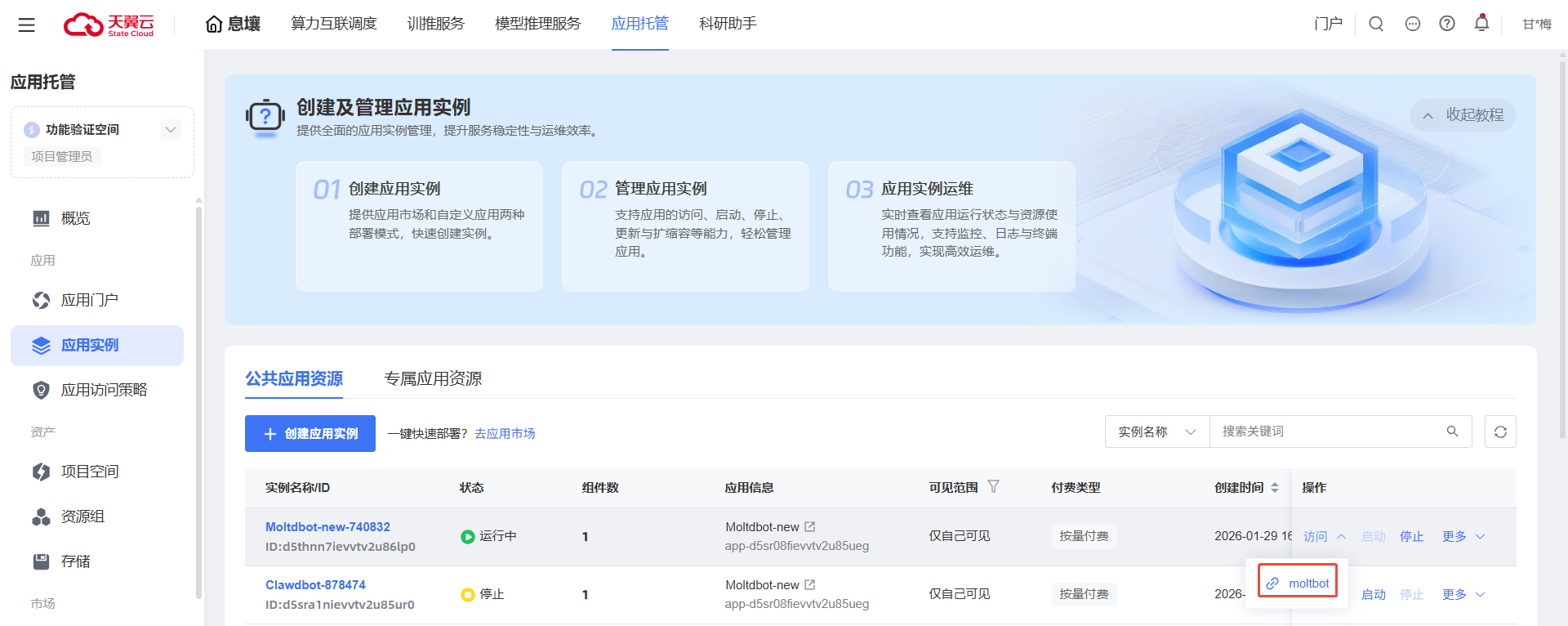The image size is (1568, 626).
Task: Open the 实例名称 search type dropdown
Action: point(1156,431)
